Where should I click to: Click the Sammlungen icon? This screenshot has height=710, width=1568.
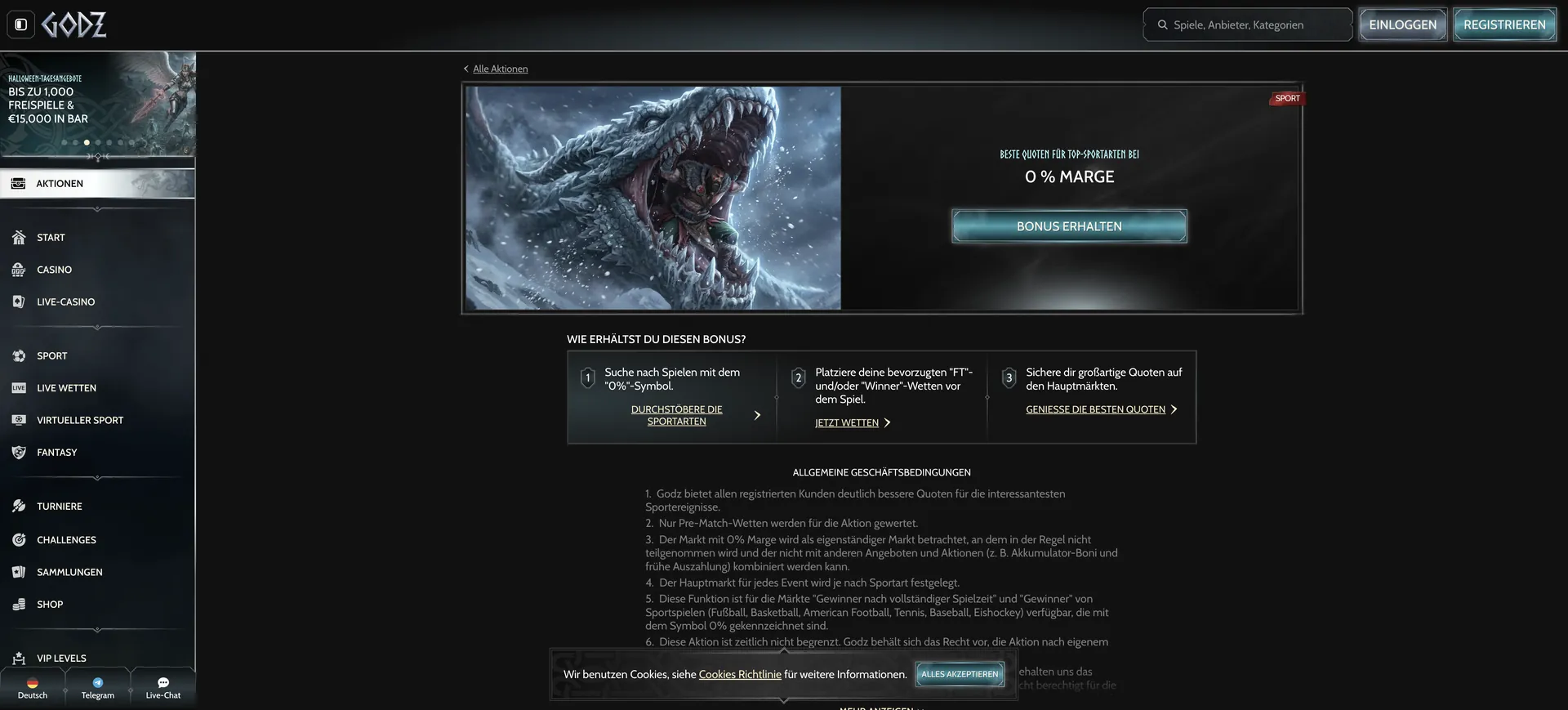click(x=19, y=572)
